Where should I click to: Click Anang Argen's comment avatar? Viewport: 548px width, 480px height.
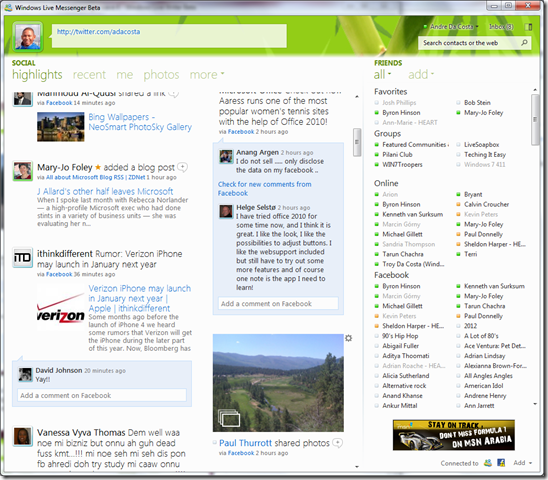(226, 156)
